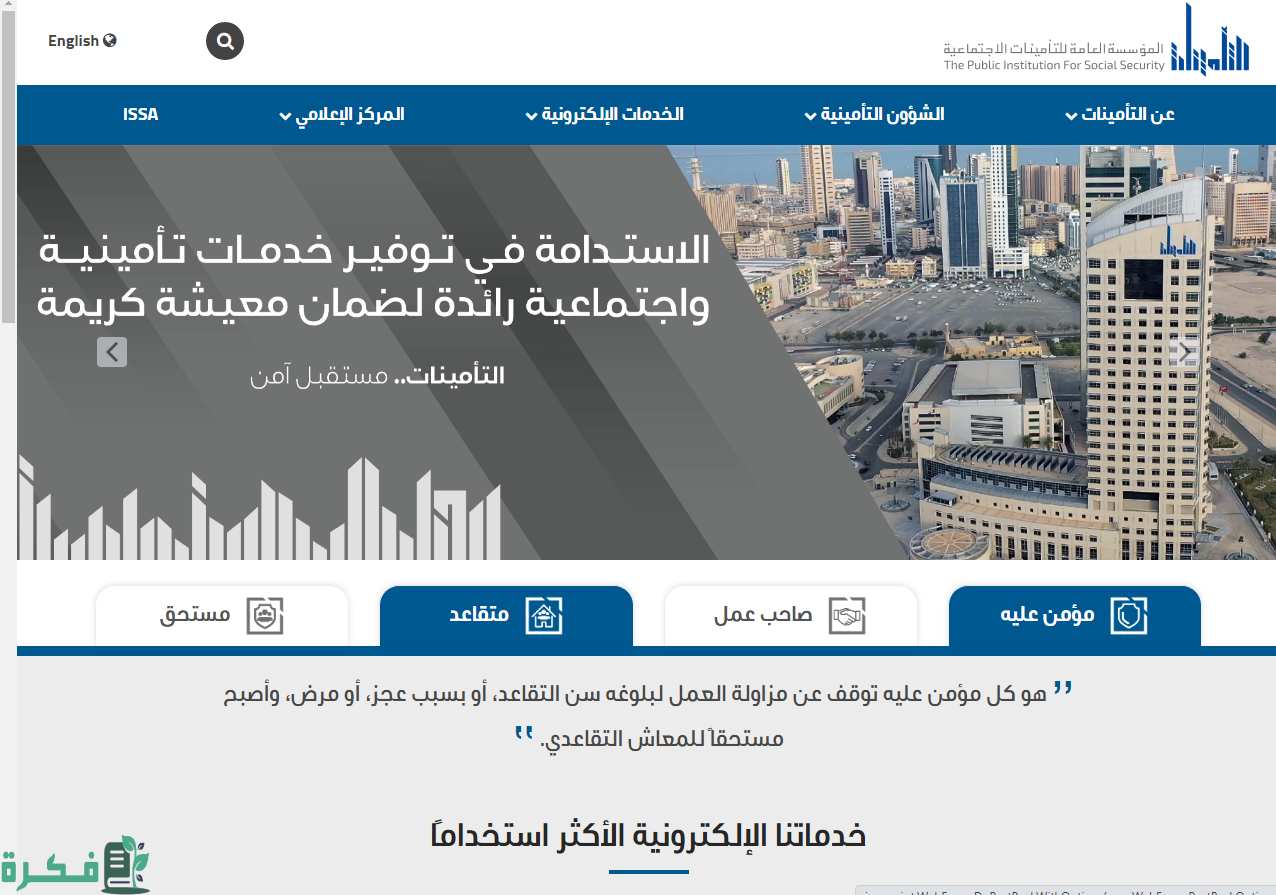Image resolution: width=1276 pixels, height=895 pixels.
Task: Click the Public Institution for Social Security logo
Action: [1097, 42]
